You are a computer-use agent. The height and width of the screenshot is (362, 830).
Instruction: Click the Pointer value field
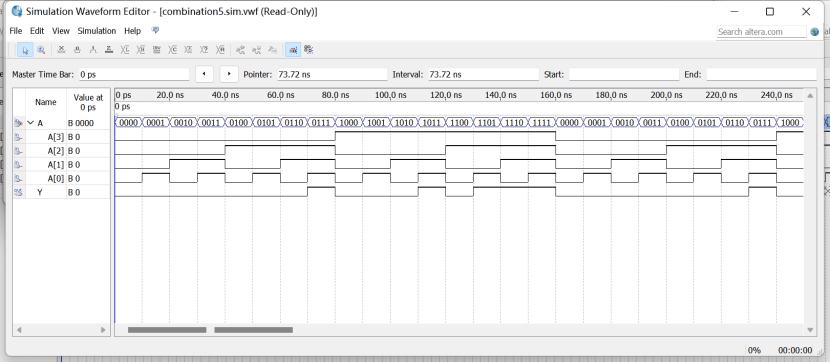tap(331, 75)
